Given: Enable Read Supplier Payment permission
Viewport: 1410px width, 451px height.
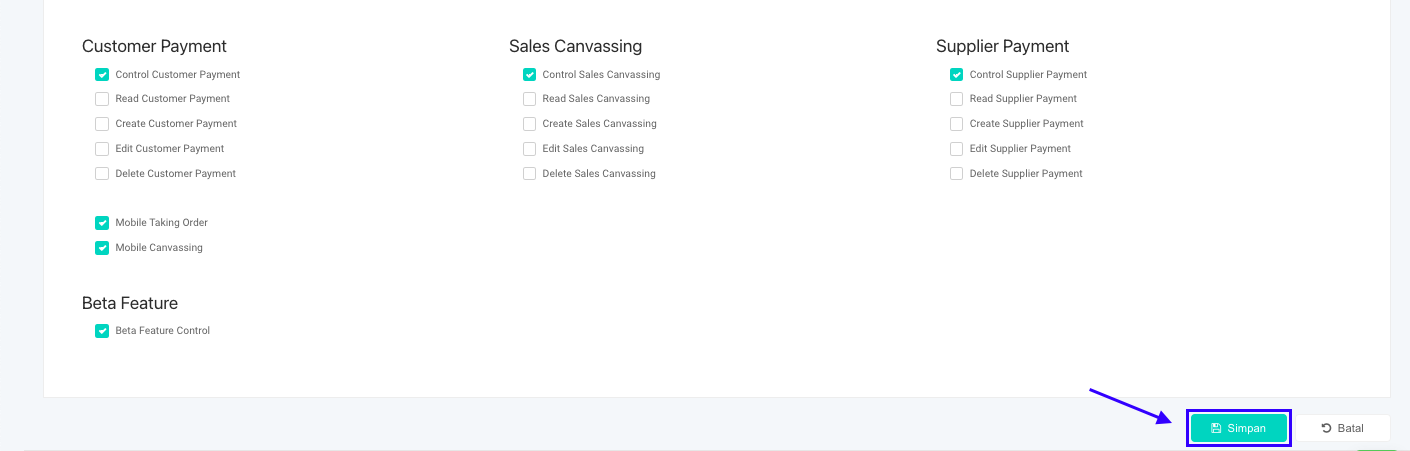Looking at the screenshot, I should [956, 99].
